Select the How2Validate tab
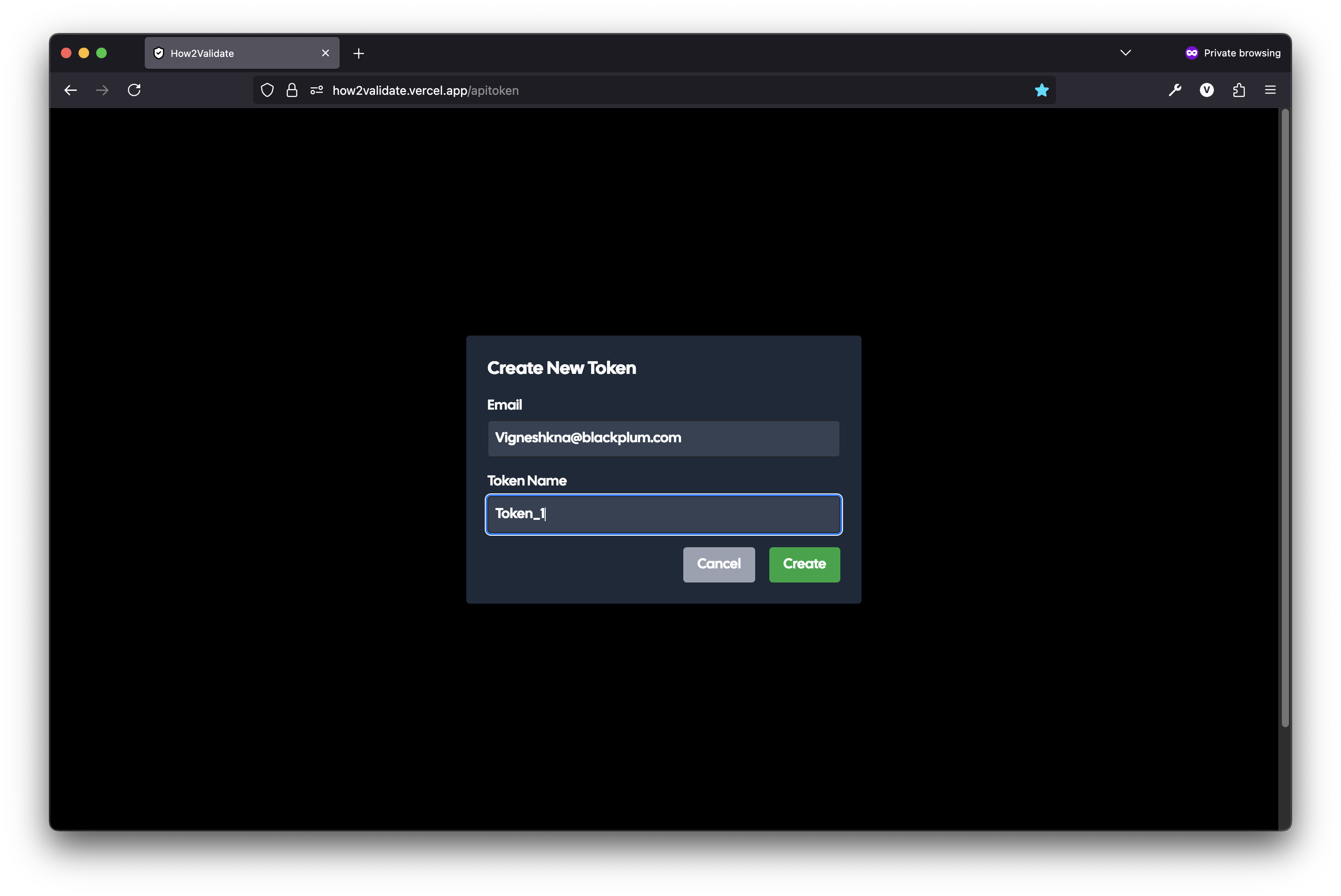Image resolution: width=1341 pixels, height=896 pixels. tap(228, 54)
